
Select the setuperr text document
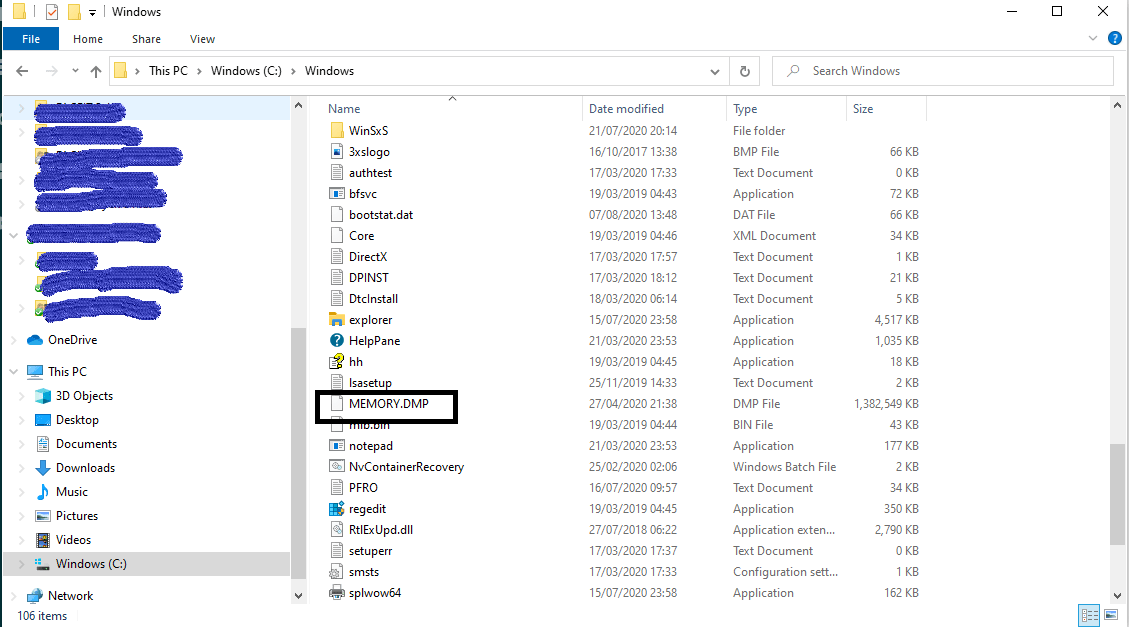370,551
